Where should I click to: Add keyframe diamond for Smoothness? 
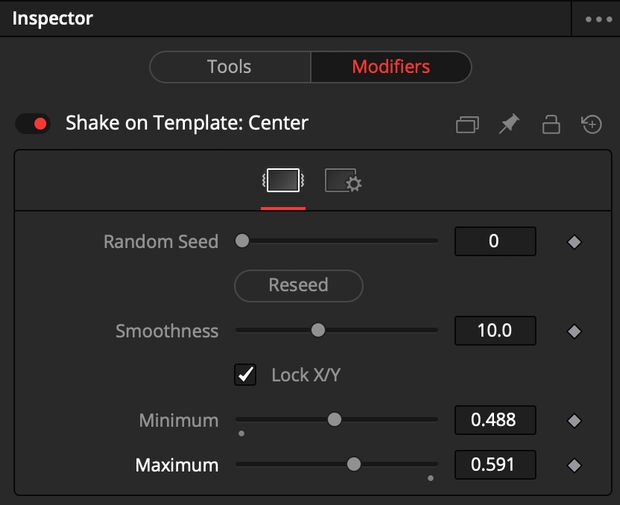pos(574,331)
